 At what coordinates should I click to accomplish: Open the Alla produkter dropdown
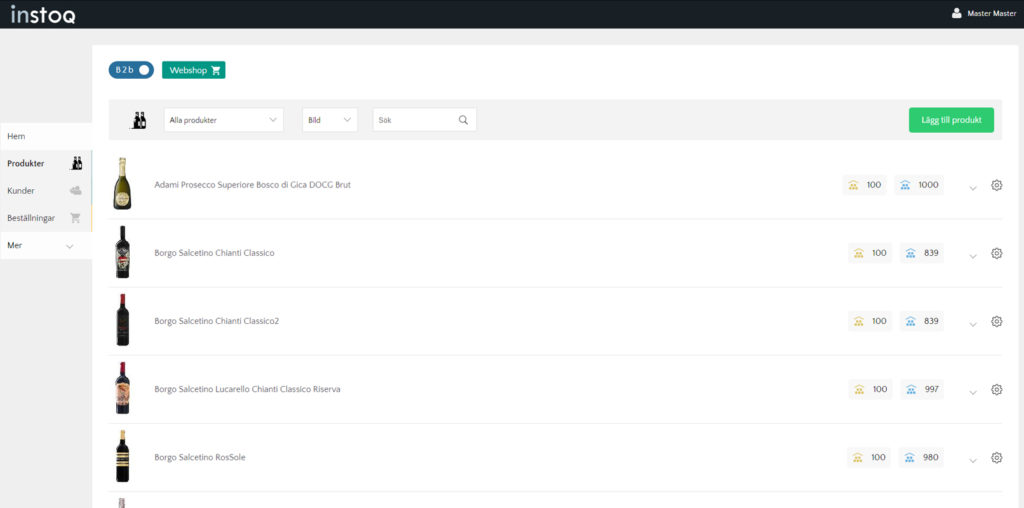click(224, 120)
